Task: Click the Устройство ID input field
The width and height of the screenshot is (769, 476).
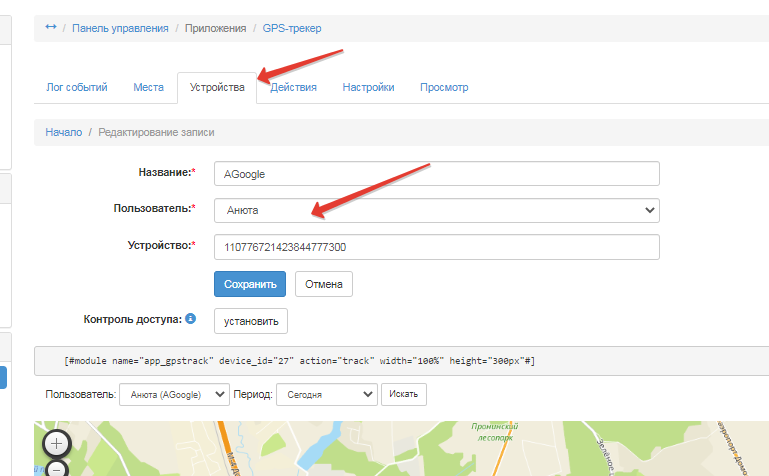Action: tap(436, 247)
